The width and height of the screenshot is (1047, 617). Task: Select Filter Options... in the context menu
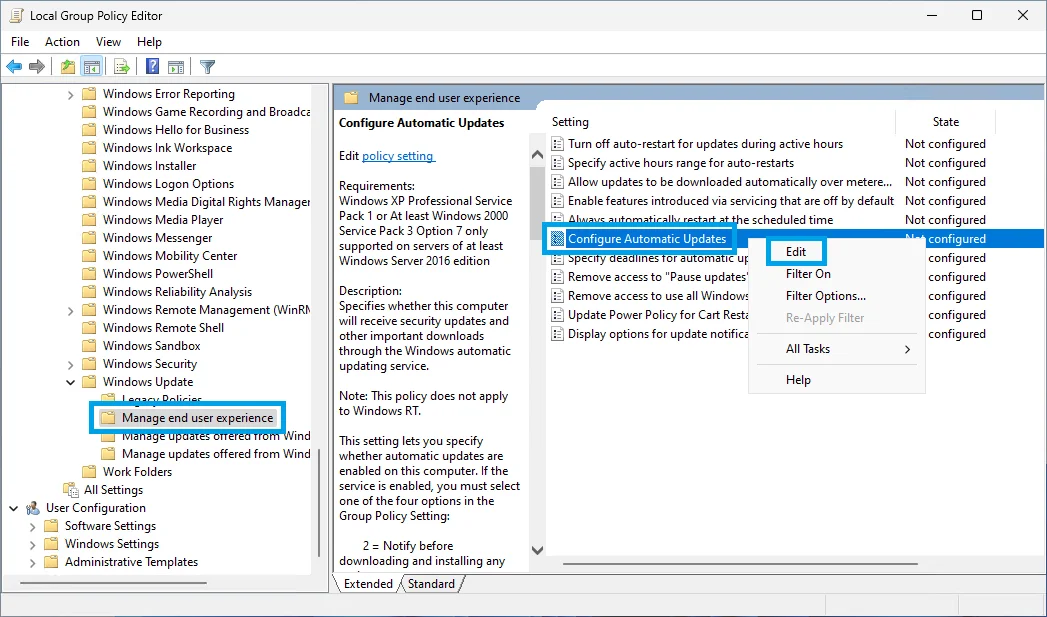(825, 296)
